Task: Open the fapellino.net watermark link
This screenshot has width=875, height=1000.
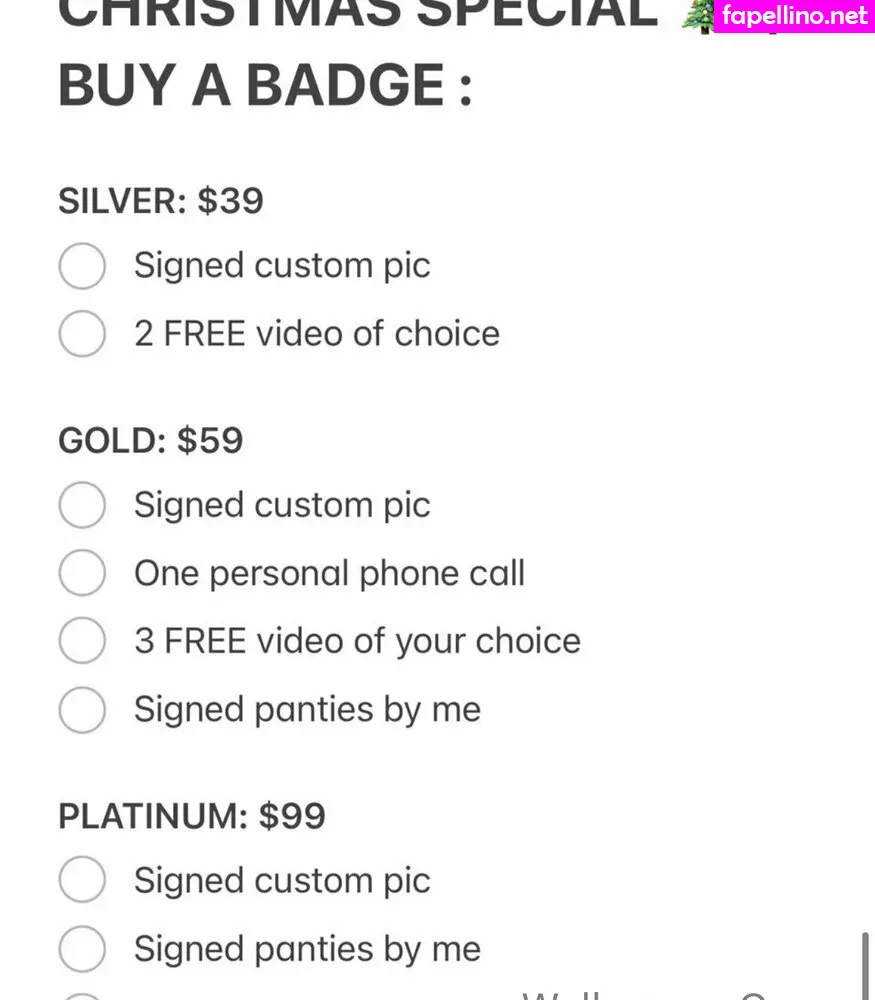Action: click(x=793, y=16)
